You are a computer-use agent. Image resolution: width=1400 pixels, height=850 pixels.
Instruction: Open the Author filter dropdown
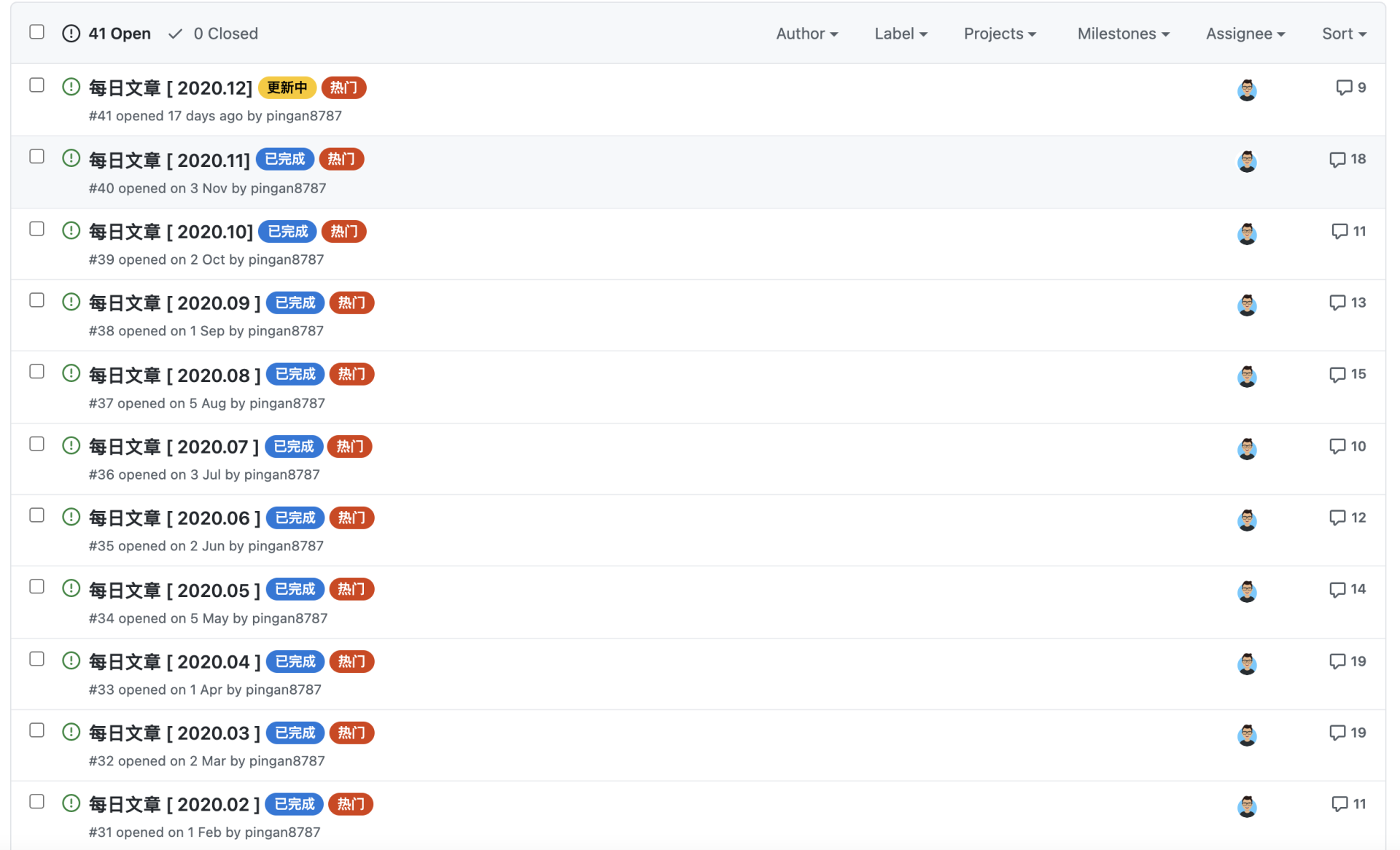(806, 34)
